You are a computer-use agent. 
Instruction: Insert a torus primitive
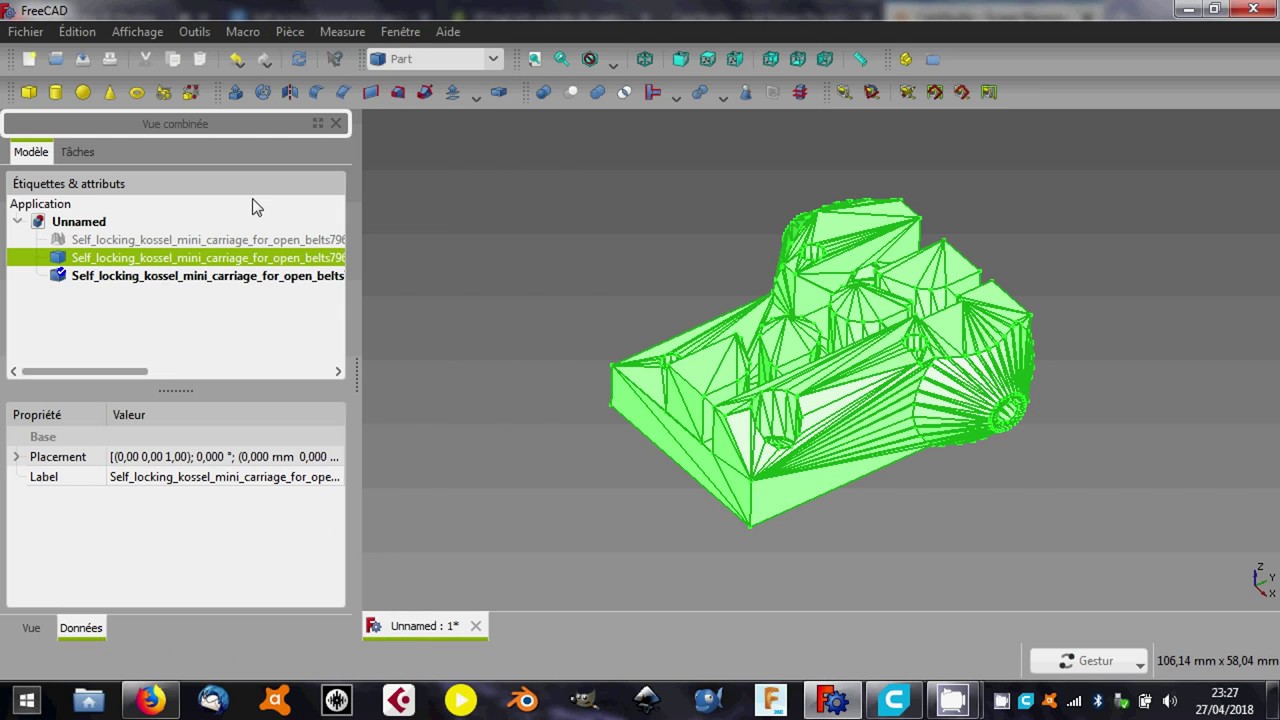[137, 92]
